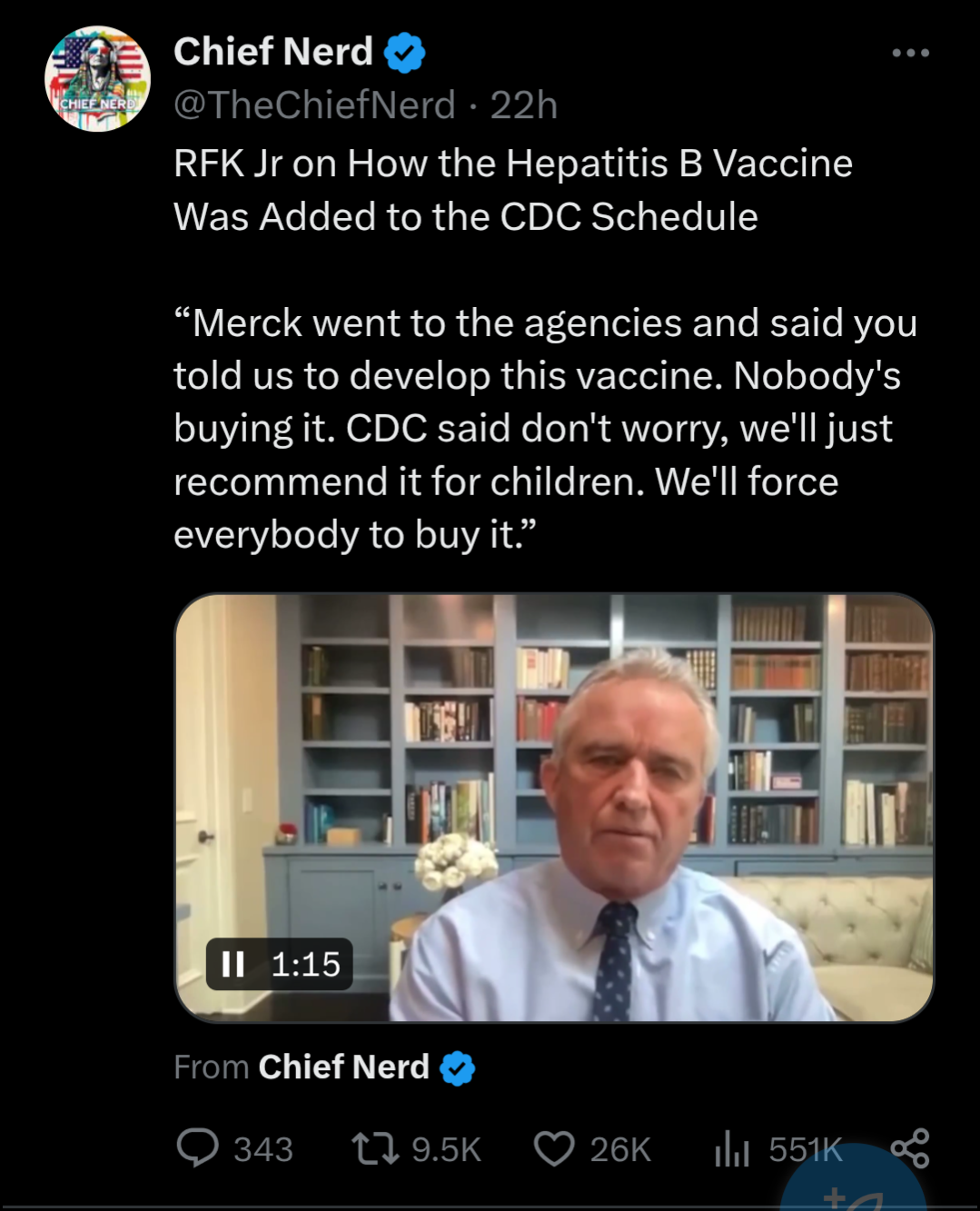Repost with the retweet arrows icon

tap(375, 1148)
